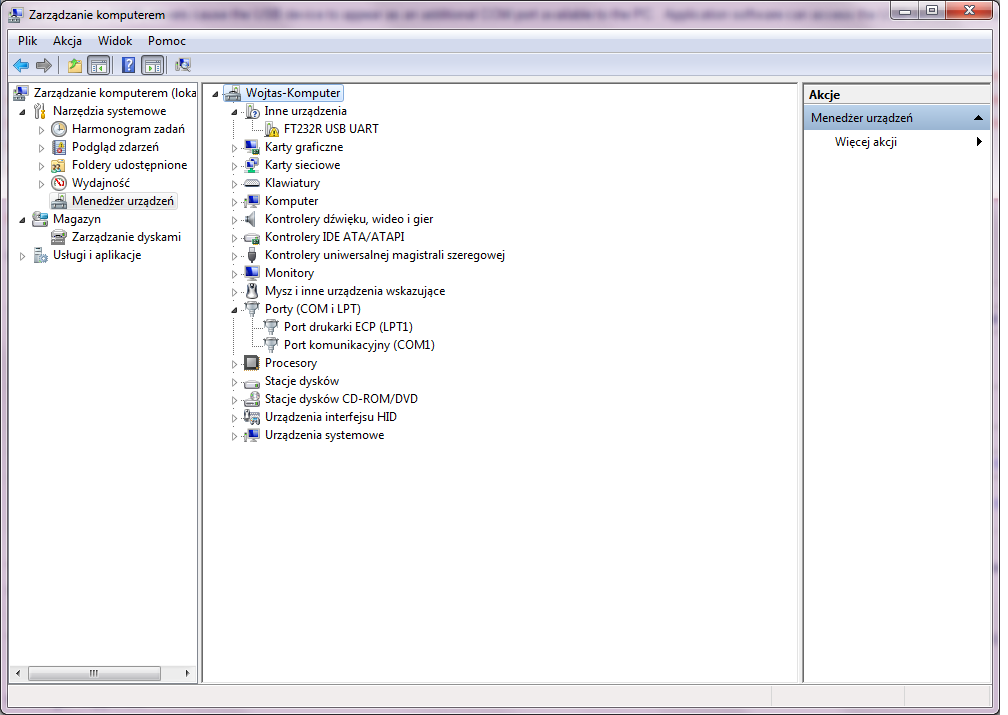Screen dimensions: 1008x715
Task: Expand the Karty sieciowe category
Action: point(235,166)
